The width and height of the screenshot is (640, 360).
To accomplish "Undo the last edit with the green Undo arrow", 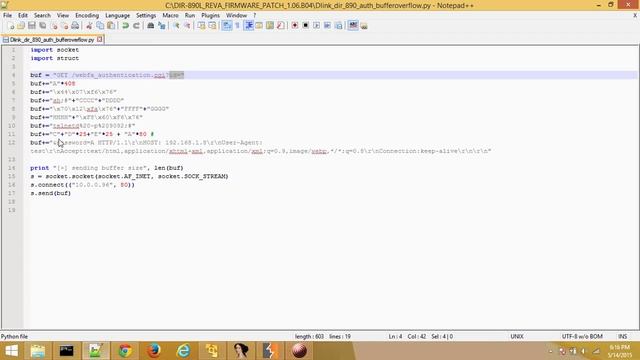I will [x=125, y=26].
